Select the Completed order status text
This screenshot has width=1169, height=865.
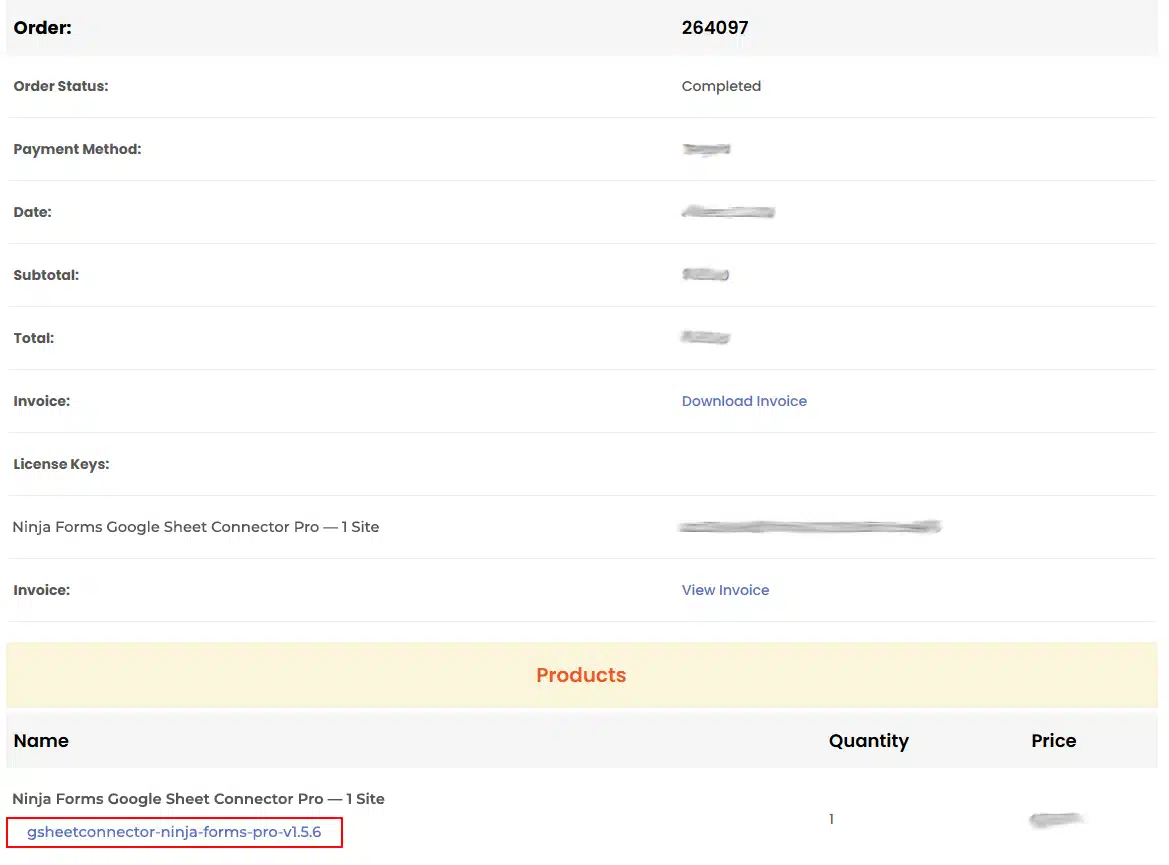point(721,86)
